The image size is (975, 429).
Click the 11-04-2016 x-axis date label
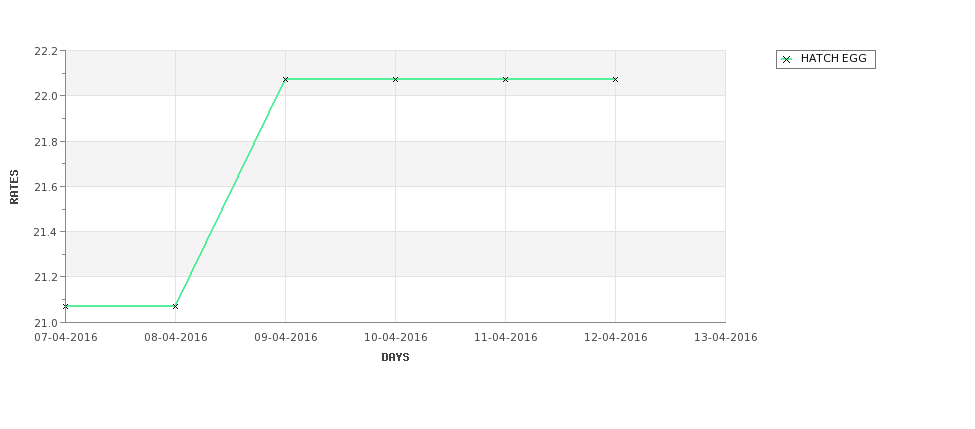(505, 337)
